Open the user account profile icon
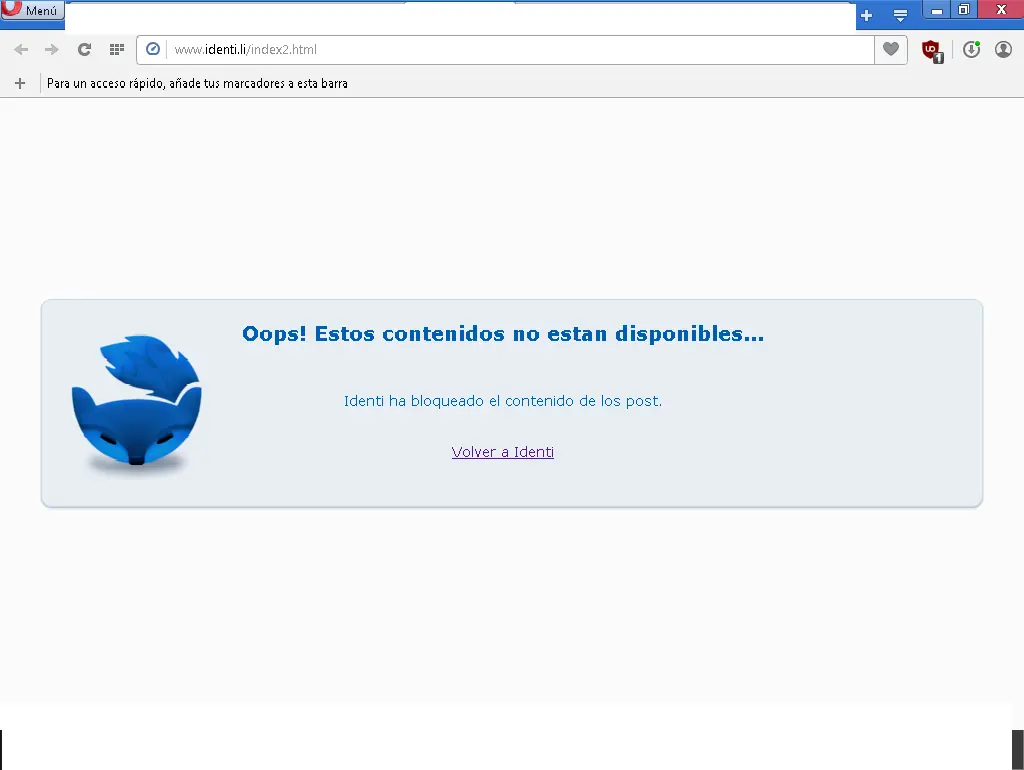 pos(1003,50)
